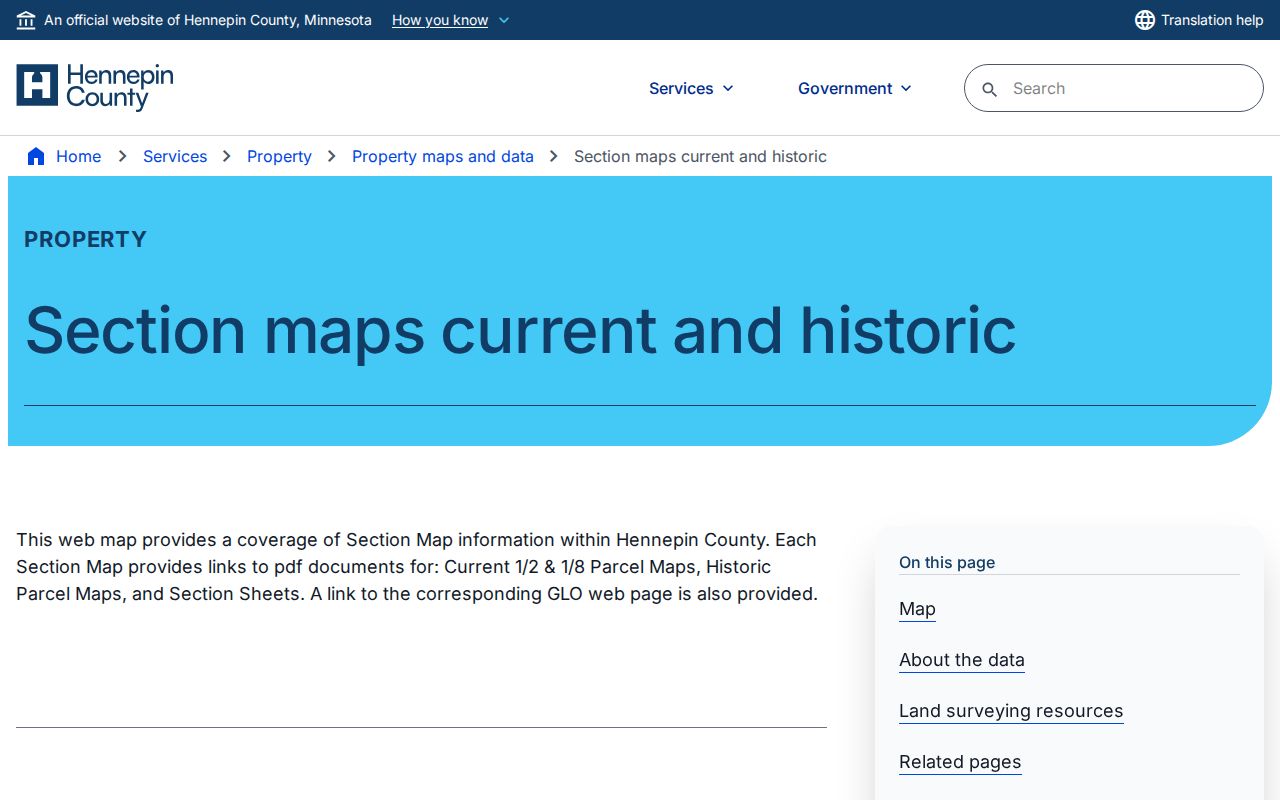Go to Home breadcrumb link
Screen dimensions: 1280x800
[x=78, y=156]
